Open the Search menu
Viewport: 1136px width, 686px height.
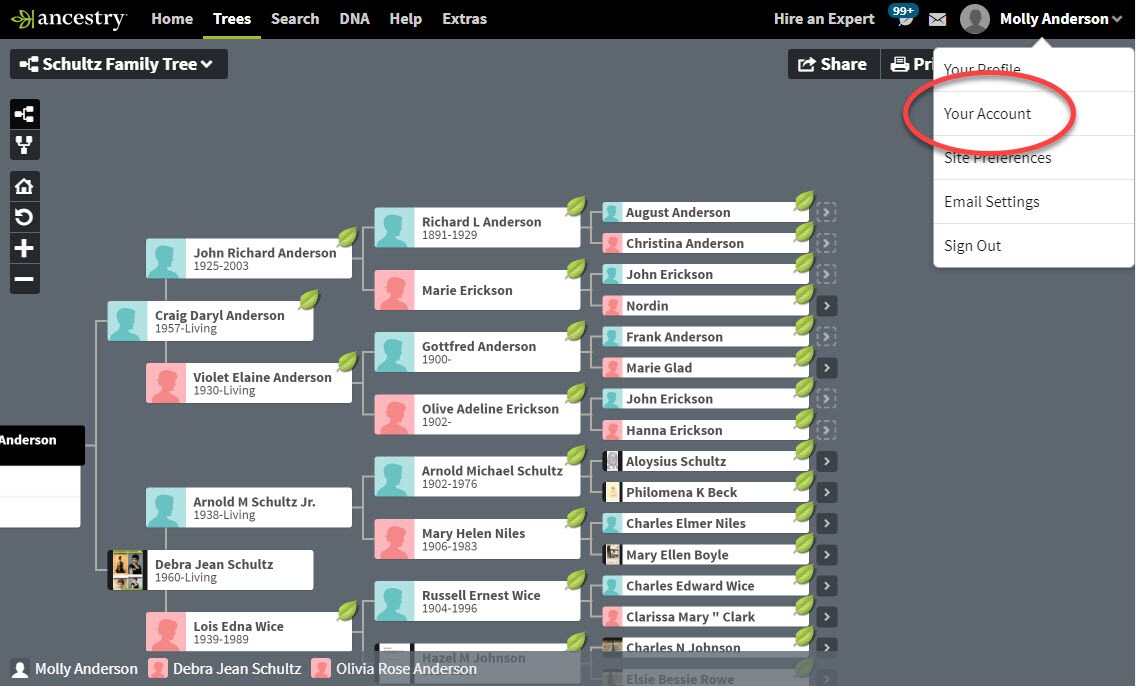click(x=295, y=19)
